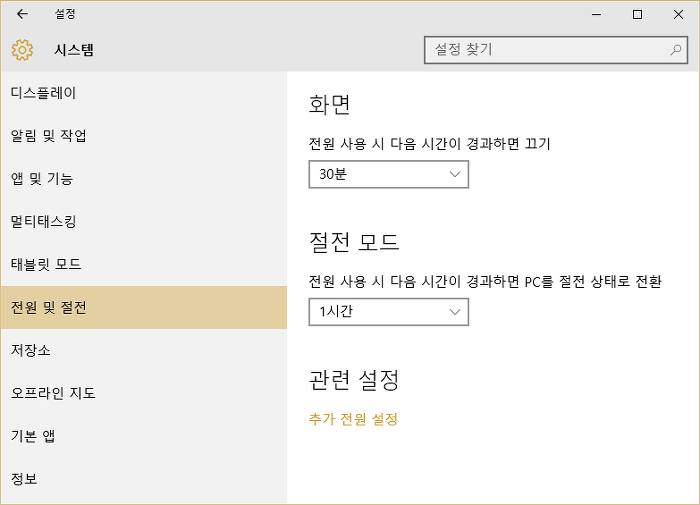This screenshot has width=700, height=505.
Task: Click the chevron arrow on the 30분 combo box
Action: point(454,175)
